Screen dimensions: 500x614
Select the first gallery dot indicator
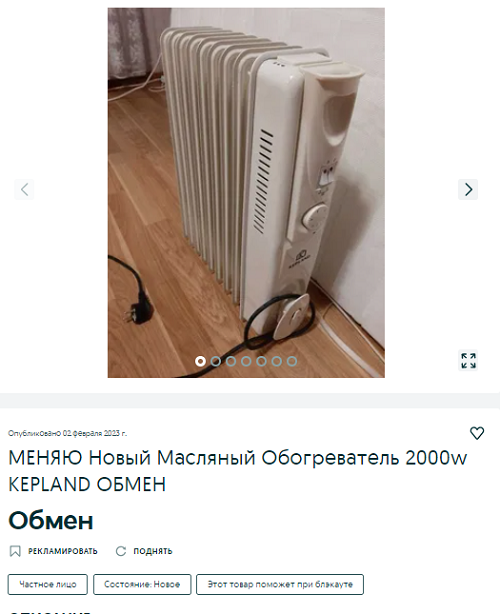click(x=200, y=361)
